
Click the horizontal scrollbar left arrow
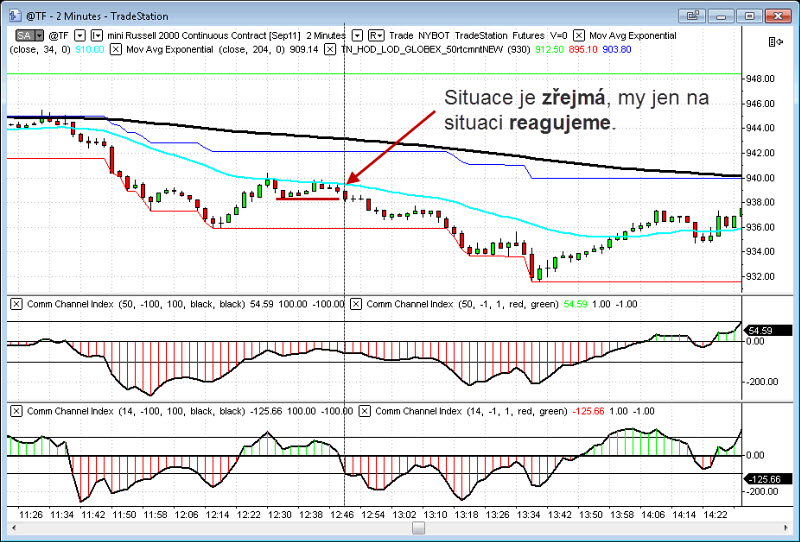tap(13, 528)
